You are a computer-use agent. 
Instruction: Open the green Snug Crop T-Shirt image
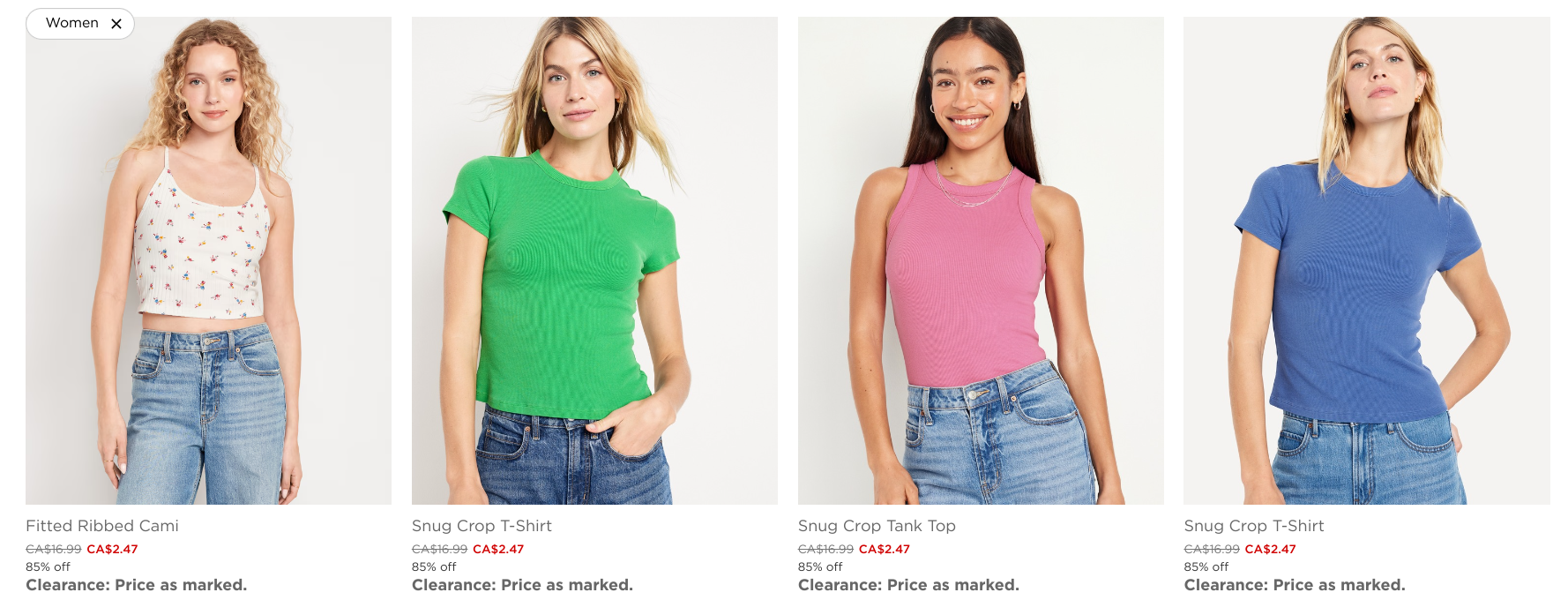tap(594, 260)
